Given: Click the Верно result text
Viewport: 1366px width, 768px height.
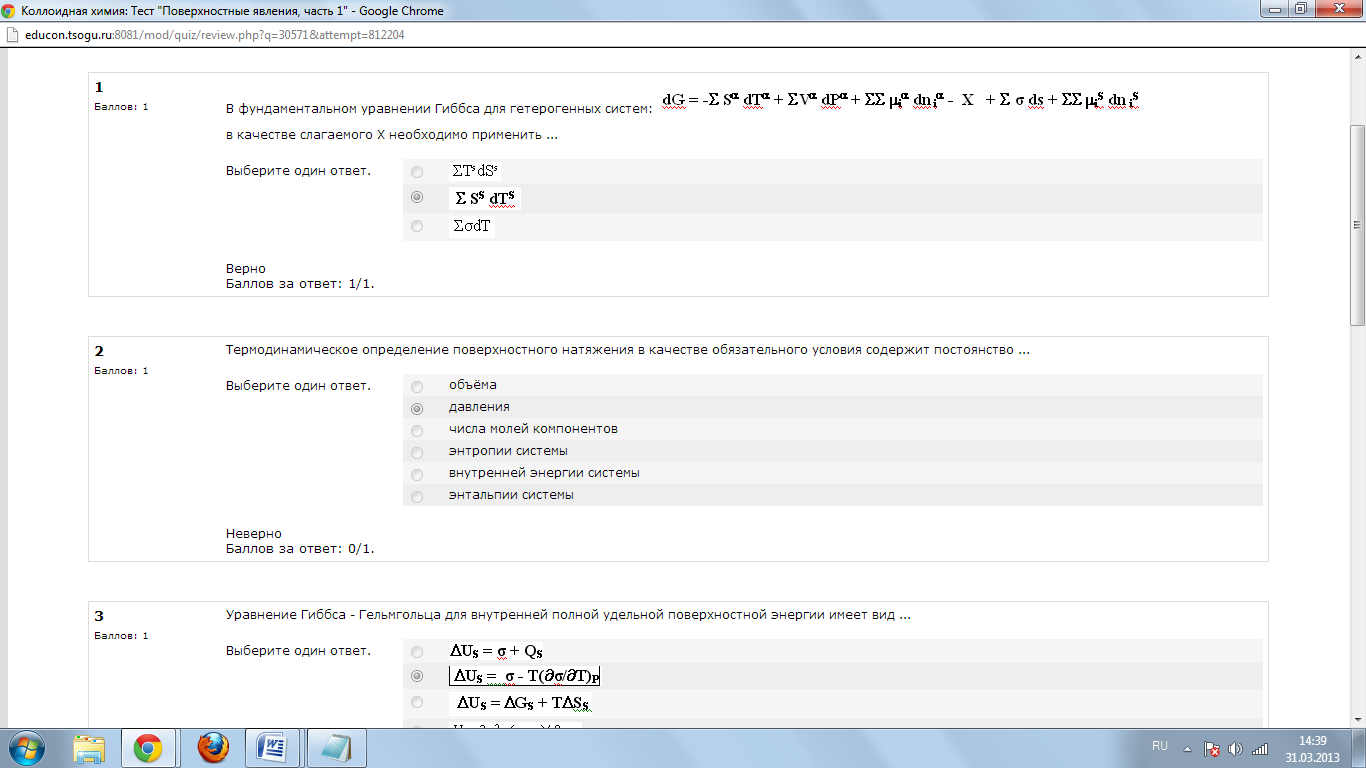Looking at the screenshot, I should pyautogui.click(x=246, y=269).
